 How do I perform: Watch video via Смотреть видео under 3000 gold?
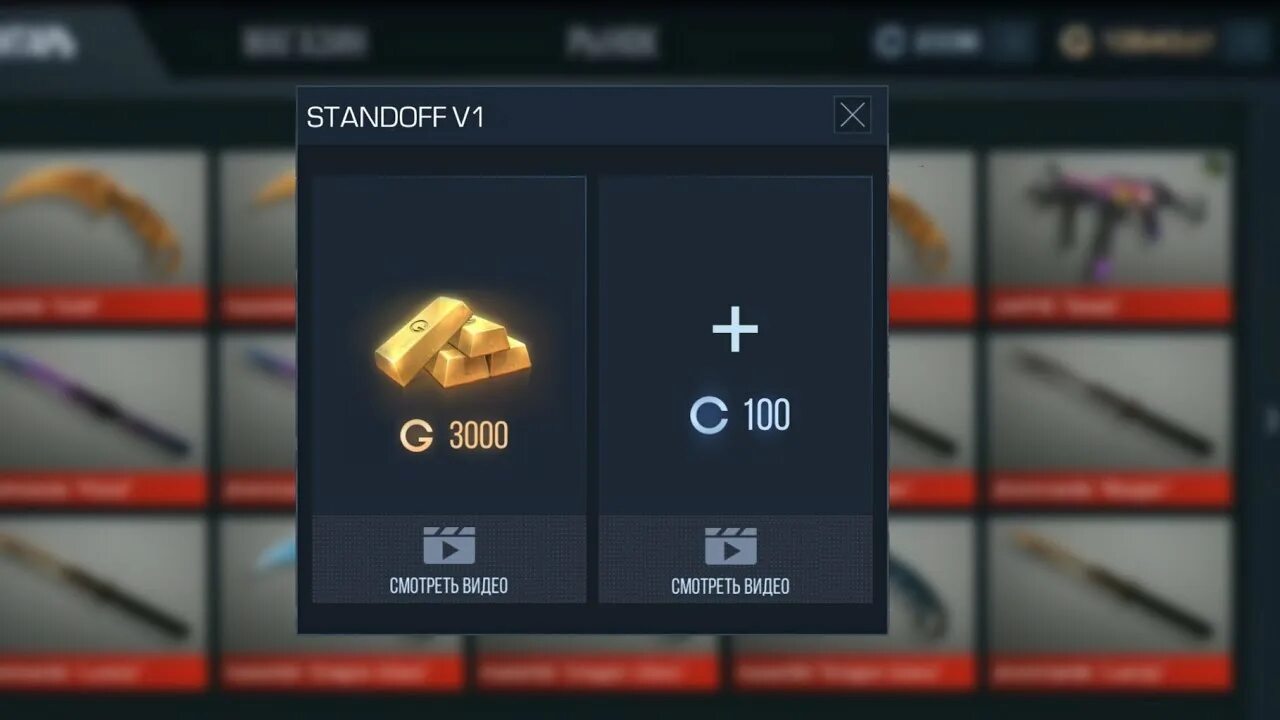click(449, 586)
